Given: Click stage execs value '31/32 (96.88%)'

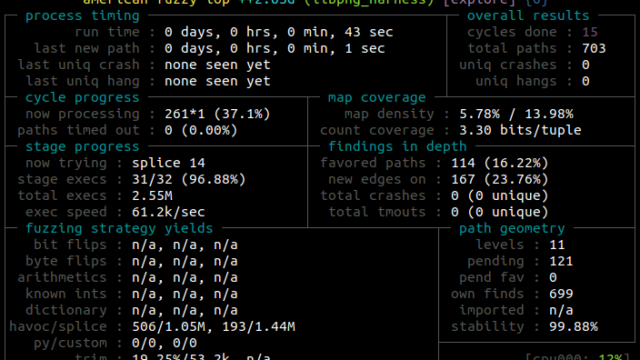Looking at the screenshot, I should (x=189, y=179).
